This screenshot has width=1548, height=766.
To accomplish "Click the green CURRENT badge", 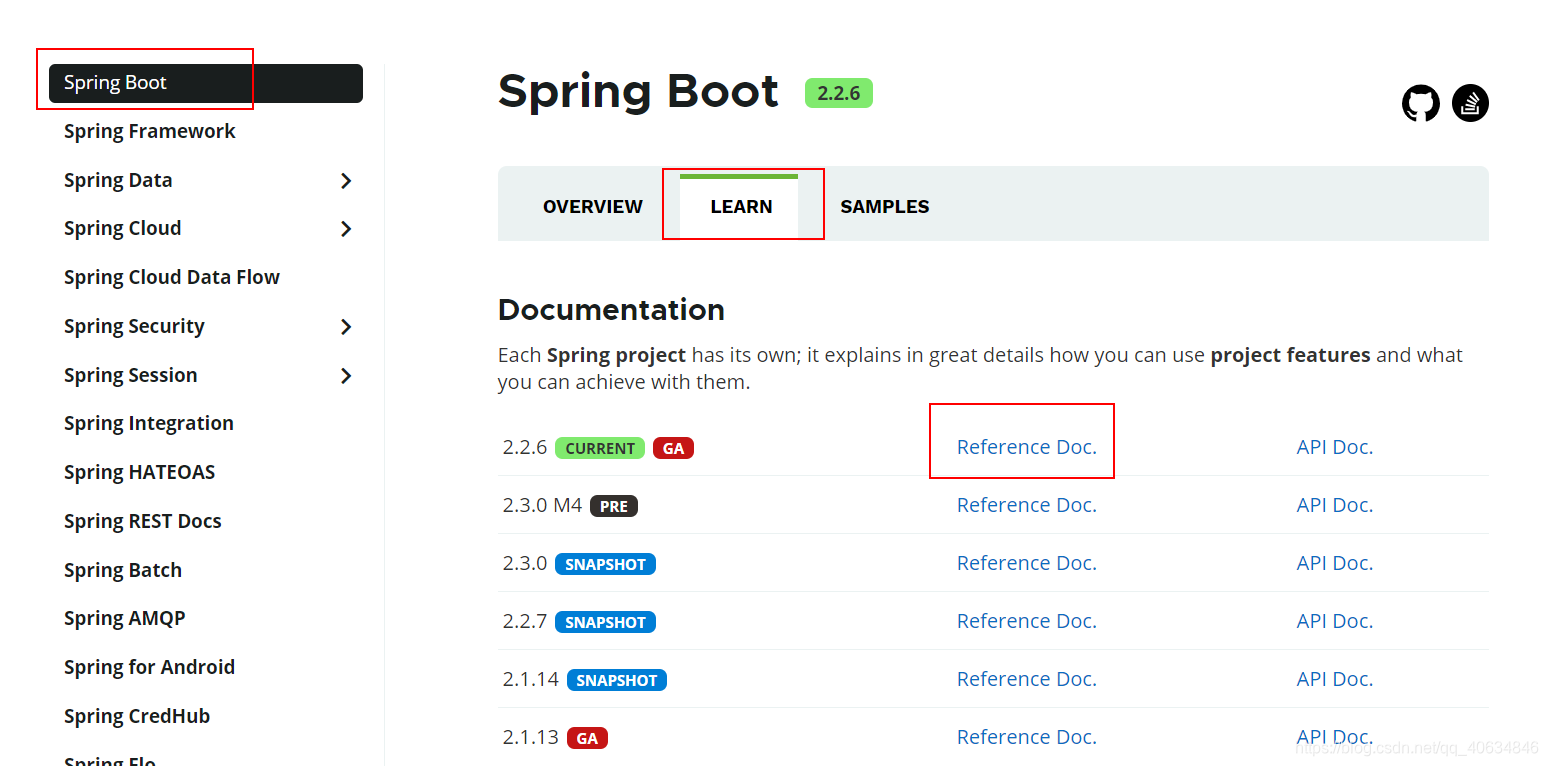I will pos(600,448).
